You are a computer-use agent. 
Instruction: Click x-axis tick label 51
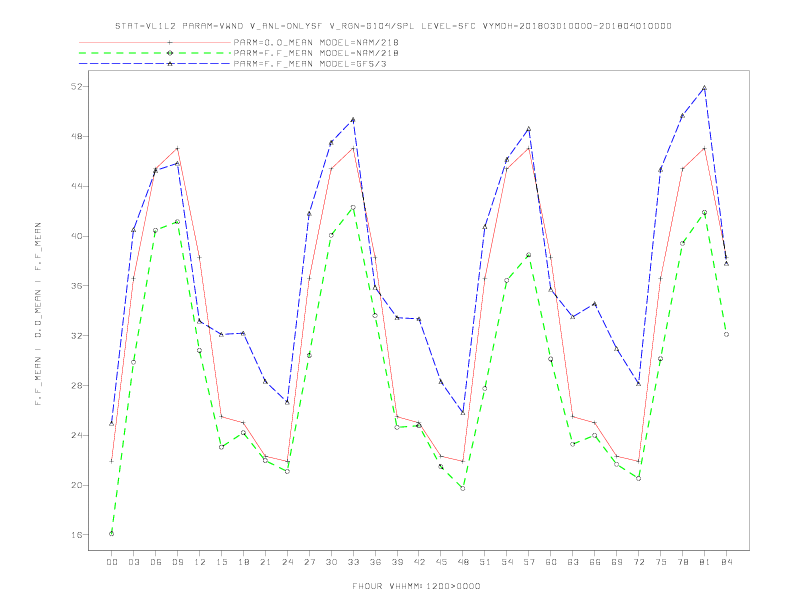485,562
